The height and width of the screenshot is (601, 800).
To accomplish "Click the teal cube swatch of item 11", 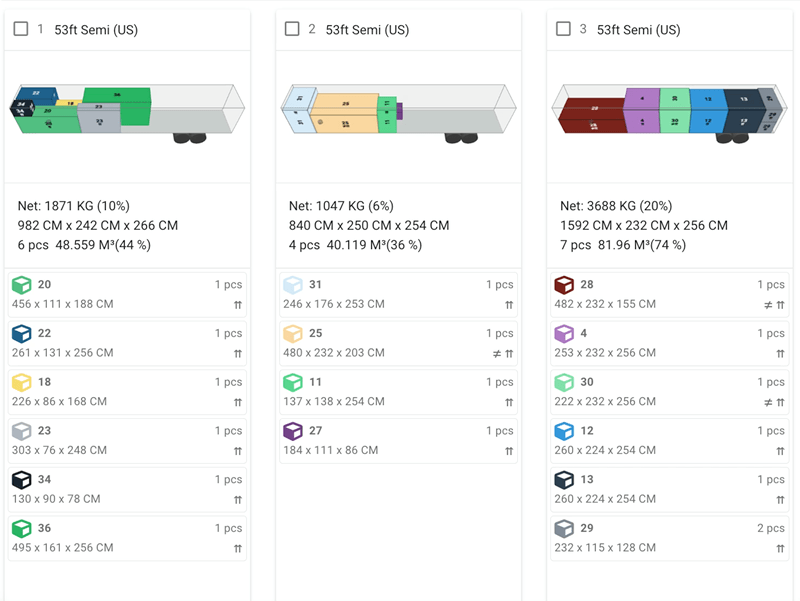I will pos(294,382).
